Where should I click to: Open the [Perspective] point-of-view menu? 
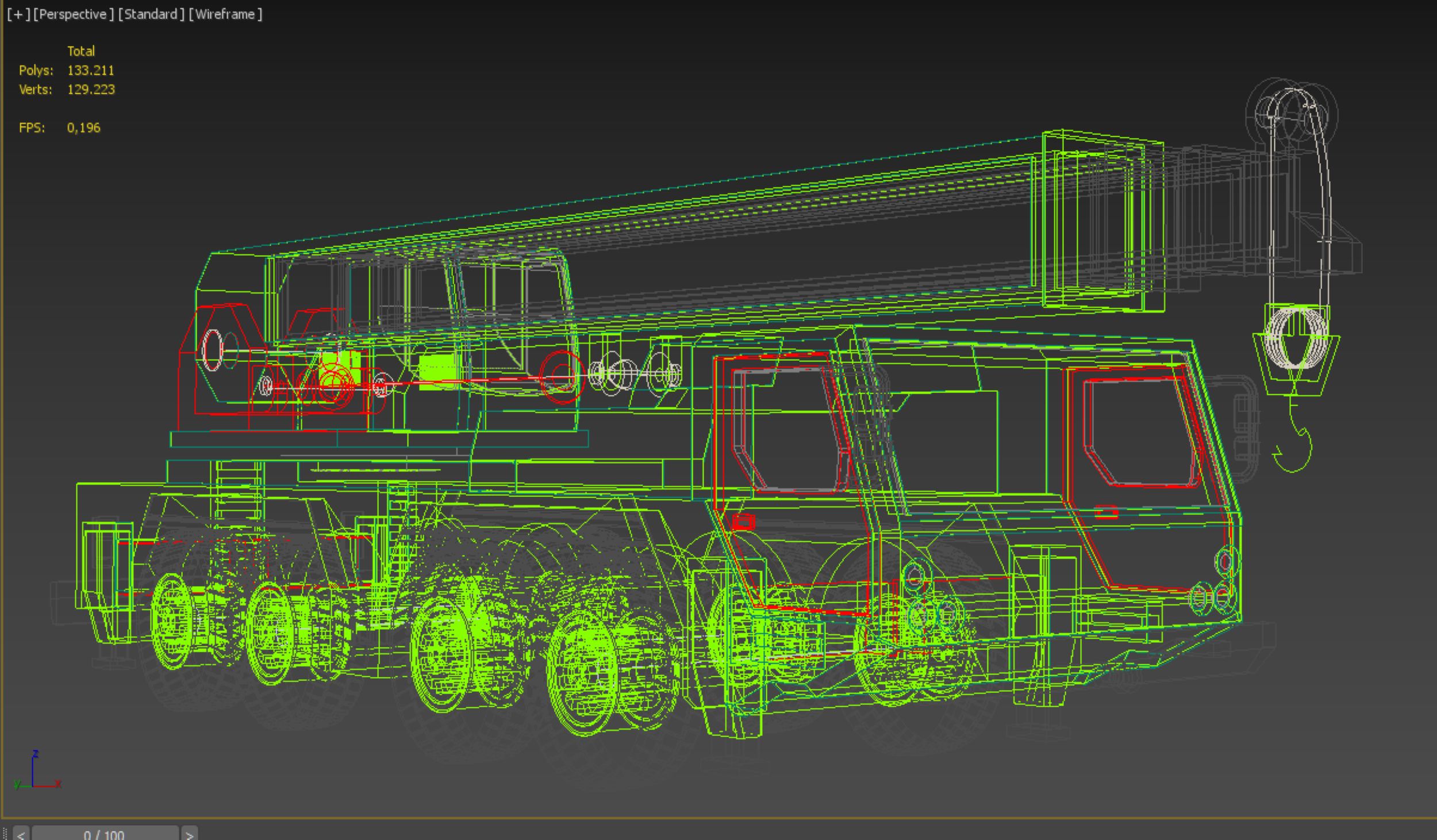pyautogui.click(x=74, y=14)
